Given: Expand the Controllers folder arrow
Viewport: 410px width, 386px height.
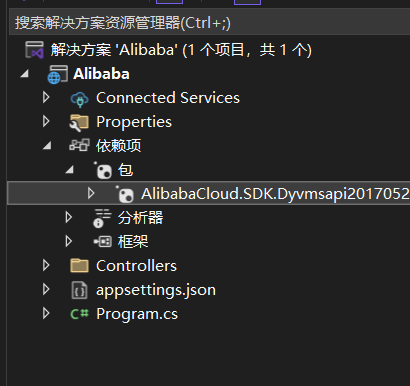Looking at the screenshot, I should point(46,265).
